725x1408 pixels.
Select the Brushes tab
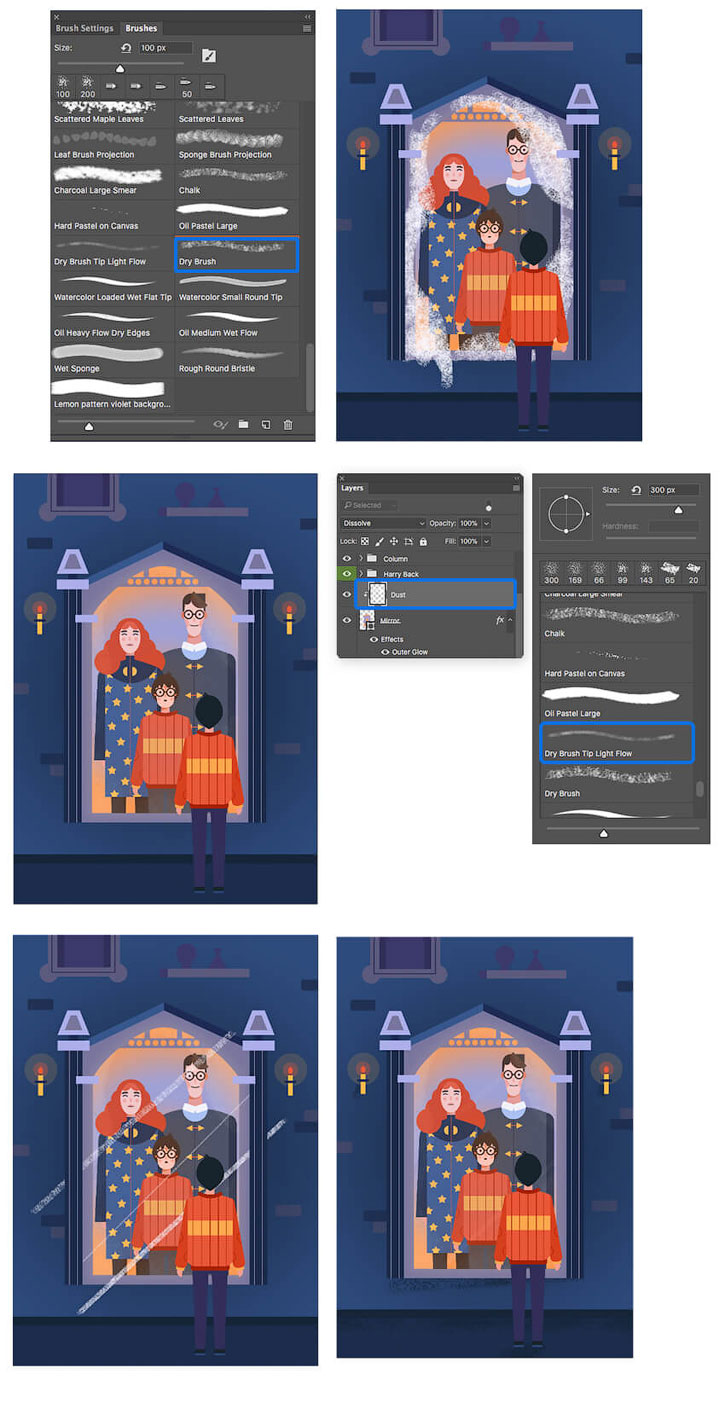(x=142, y=29)
